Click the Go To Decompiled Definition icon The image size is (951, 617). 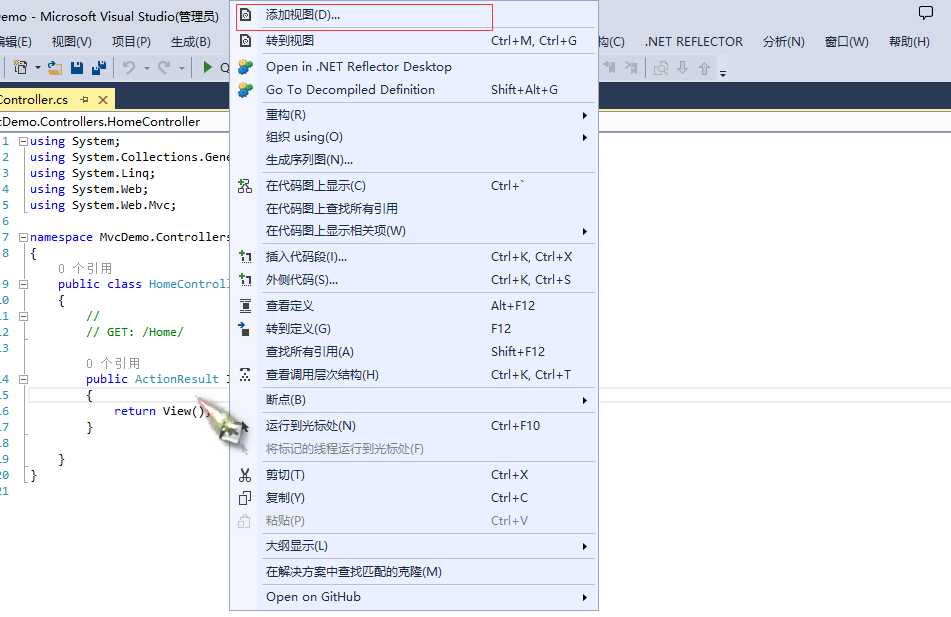245,90
